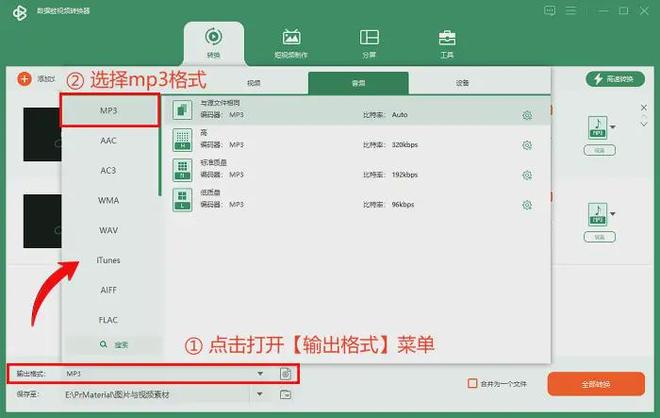The image size is (660, 418).
Task: Open gear settings for the 192kbps preset
Action: 527,175
